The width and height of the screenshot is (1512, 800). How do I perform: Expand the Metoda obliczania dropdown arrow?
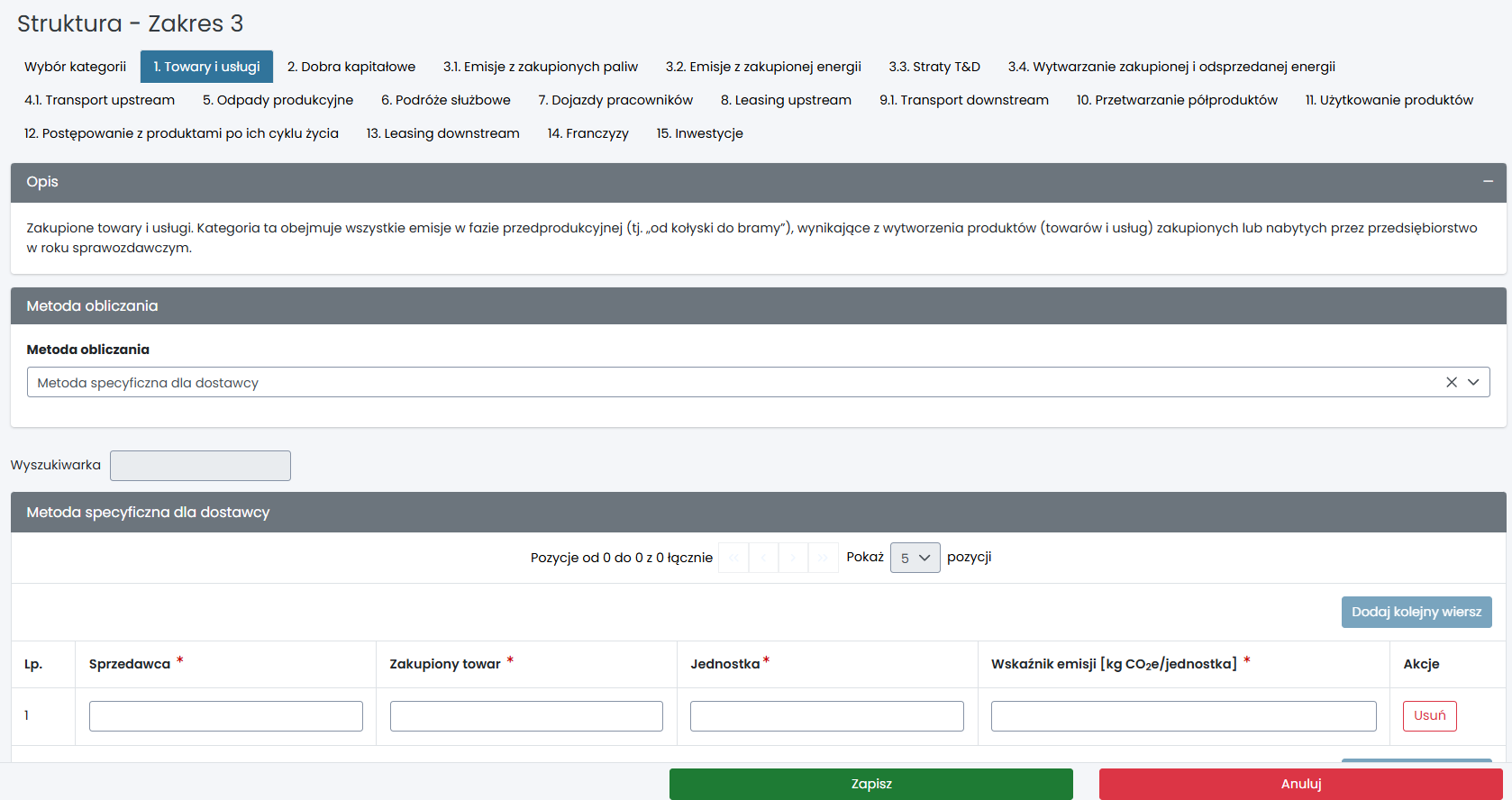pyautogui.click(x=1473, y=382)
